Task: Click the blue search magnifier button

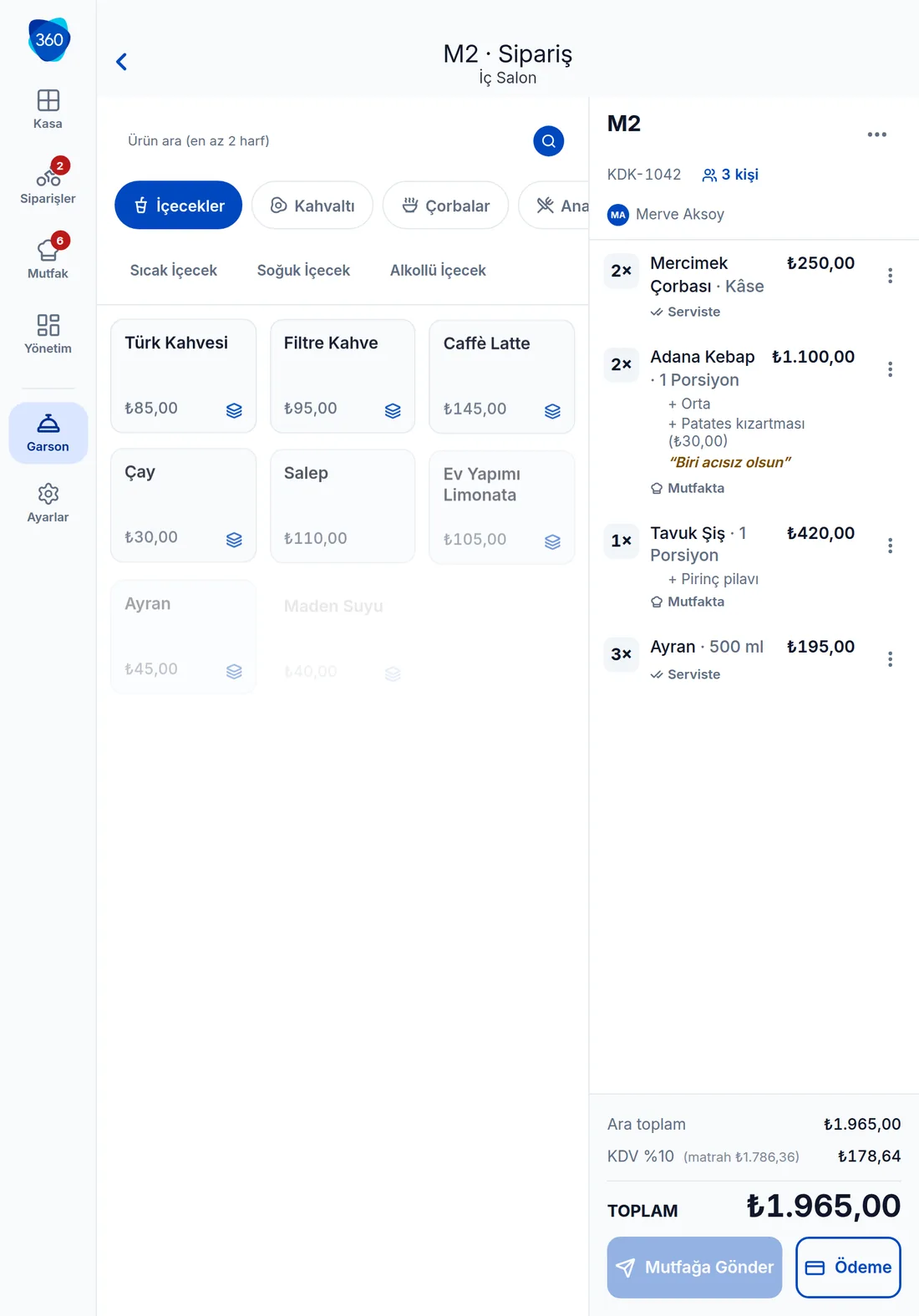Action: 549,141
